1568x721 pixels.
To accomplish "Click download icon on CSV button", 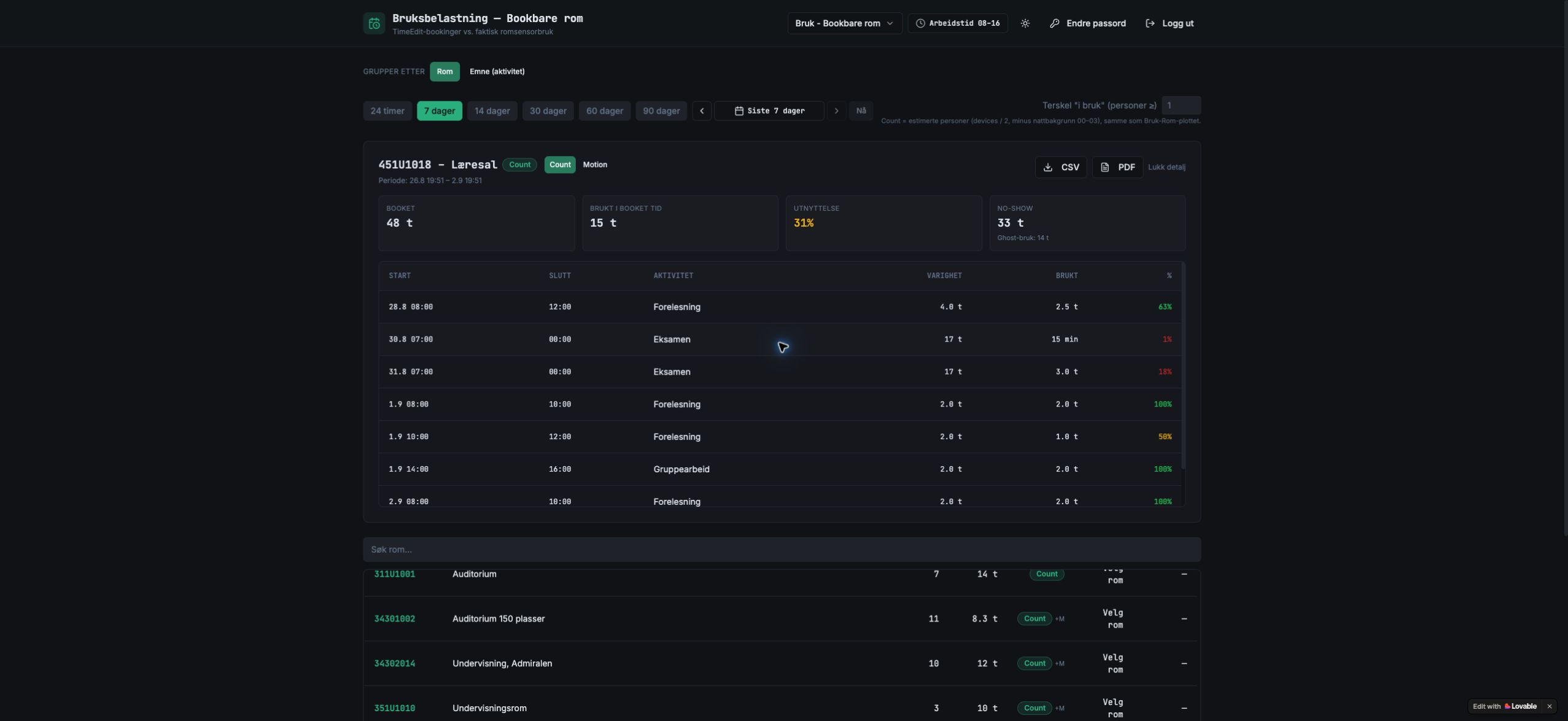I will click(x=1048, y=167).
